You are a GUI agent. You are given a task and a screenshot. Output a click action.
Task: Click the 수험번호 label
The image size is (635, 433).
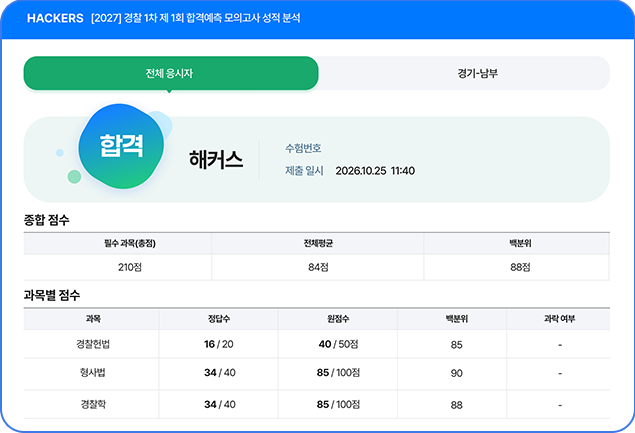(303, 148)
